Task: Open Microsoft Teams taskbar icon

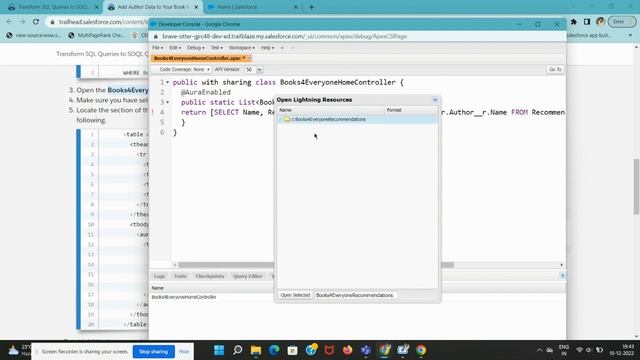Action: [x=366, y=350]
